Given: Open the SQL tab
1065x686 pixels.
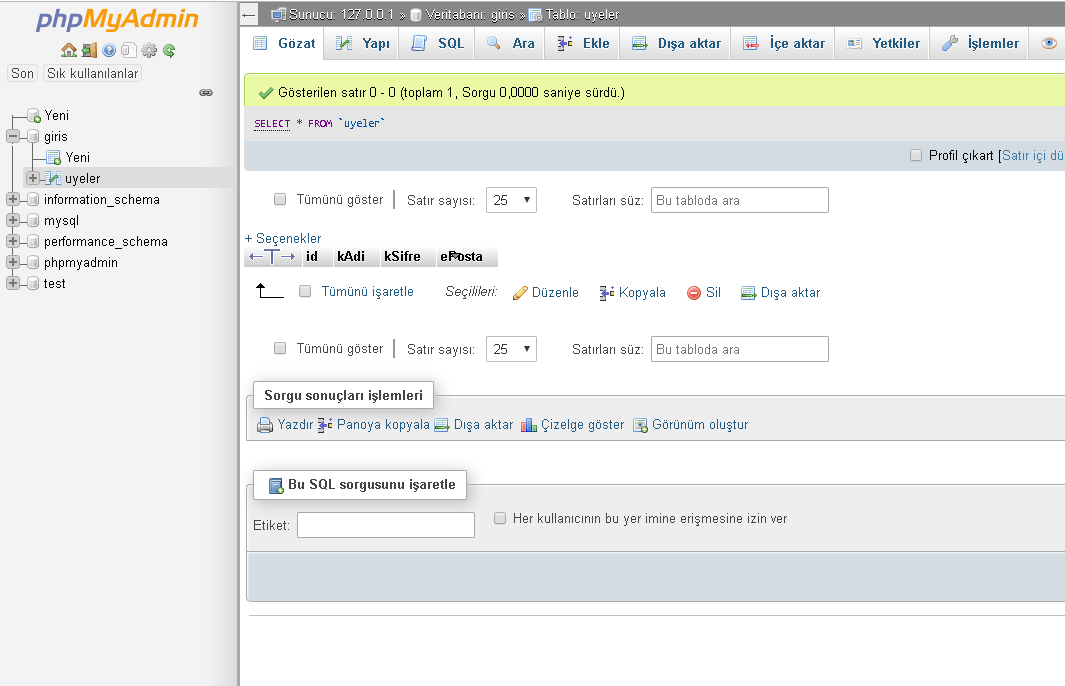Looking at the screenshot, I should [437, 43].
